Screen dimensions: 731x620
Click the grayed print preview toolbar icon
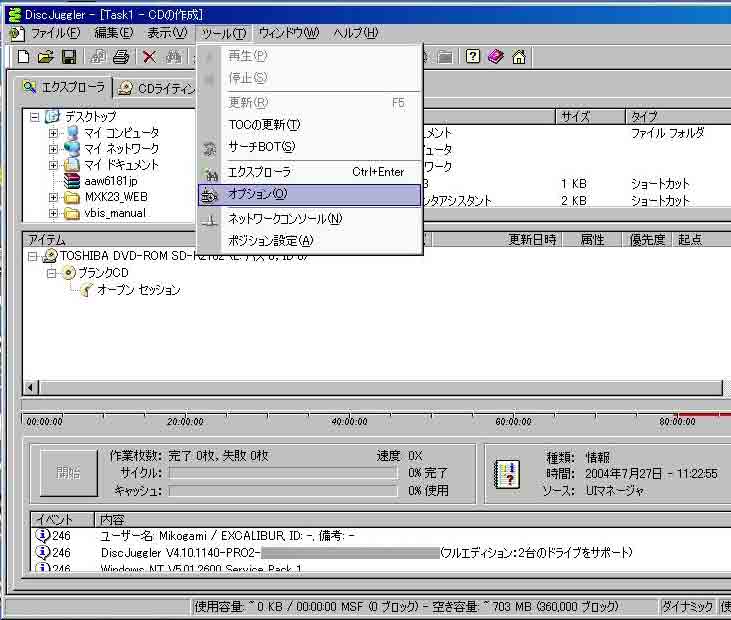[x=97, y=57]
